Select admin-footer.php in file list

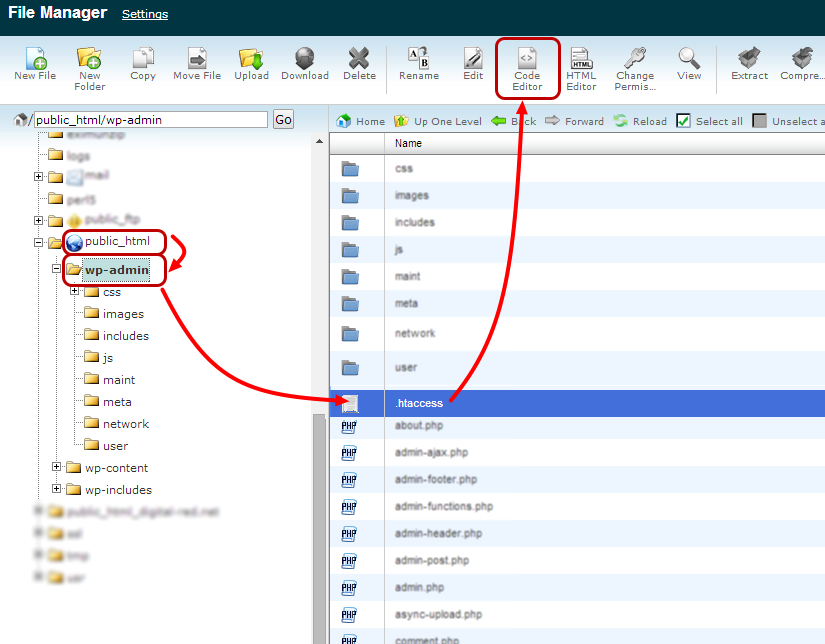pyautogui.click(x=436, y=480)
